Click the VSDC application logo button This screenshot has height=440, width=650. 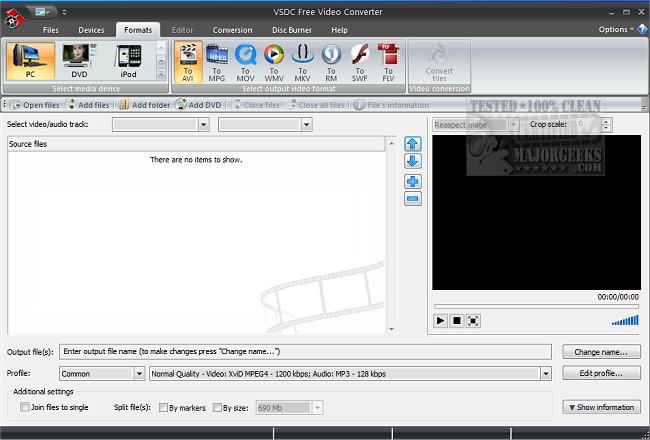pos(14,18)
